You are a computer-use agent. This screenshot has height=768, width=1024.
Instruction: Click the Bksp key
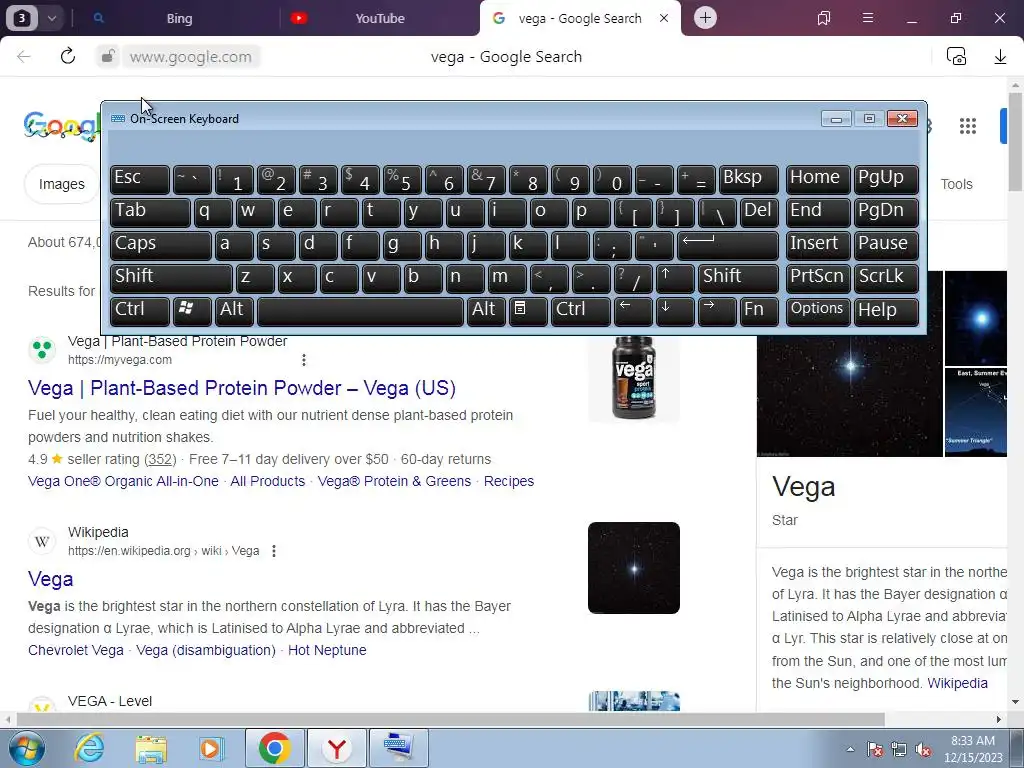pos(748,179)
